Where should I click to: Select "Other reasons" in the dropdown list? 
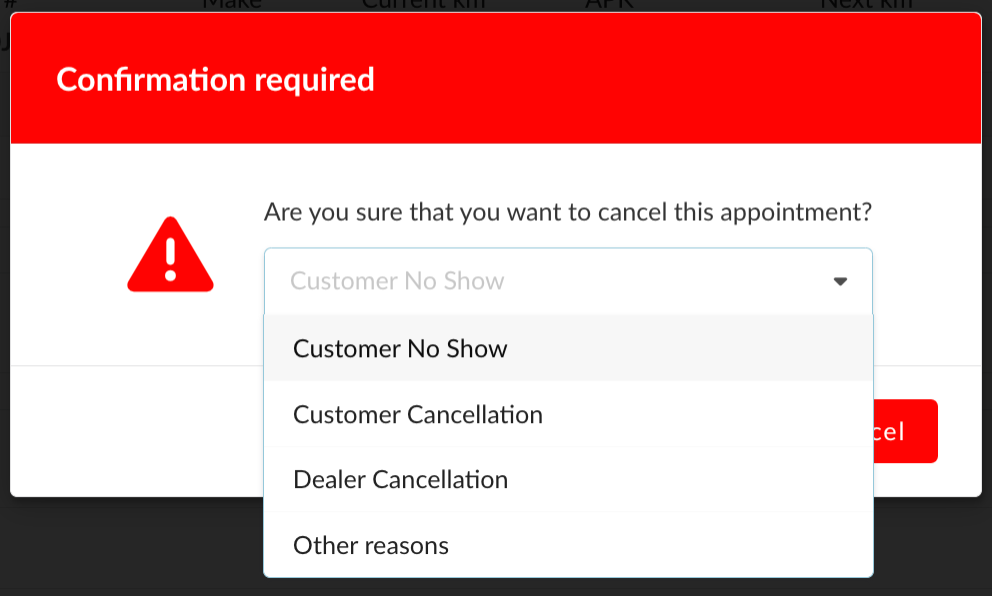pyautogui.click(x=370, y=546)
